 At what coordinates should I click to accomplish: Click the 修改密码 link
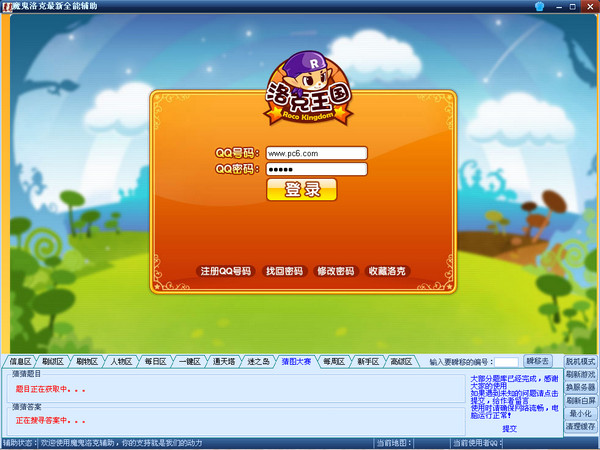click(336, 271)
